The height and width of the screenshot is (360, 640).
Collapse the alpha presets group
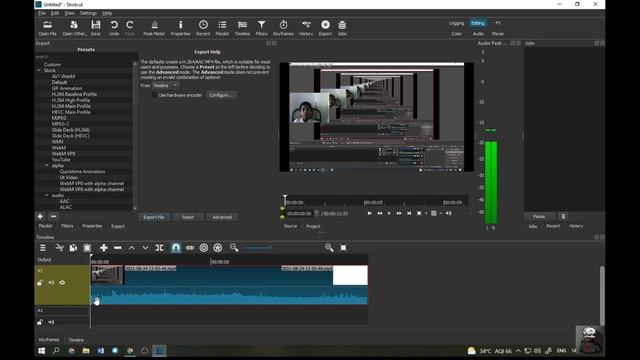pyautogui.click(x=47, y=166)
